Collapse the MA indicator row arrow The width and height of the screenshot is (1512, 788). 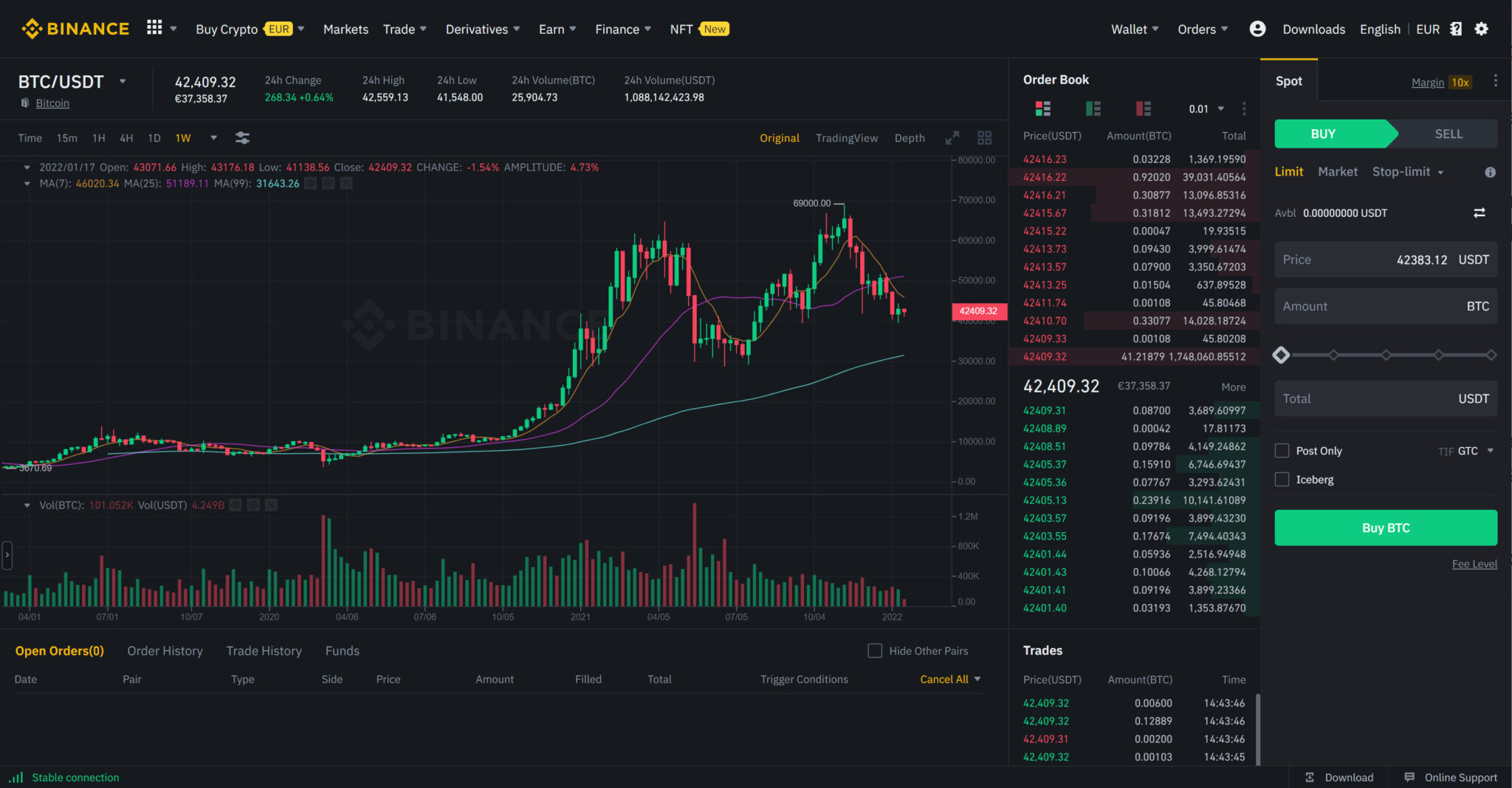27,183
